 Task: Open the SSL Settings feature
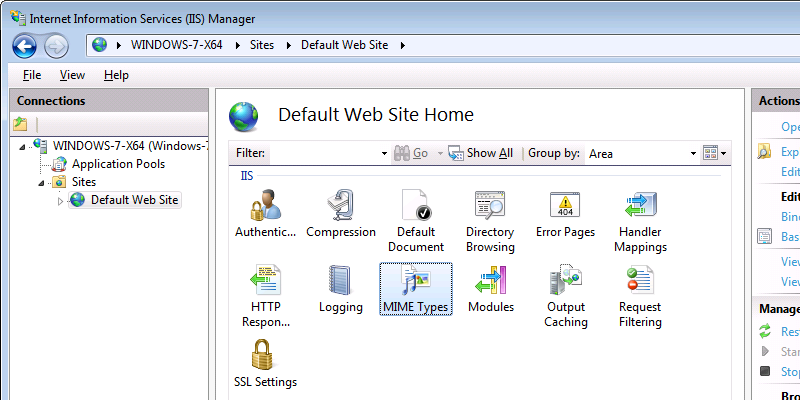(x=265, y=364)
